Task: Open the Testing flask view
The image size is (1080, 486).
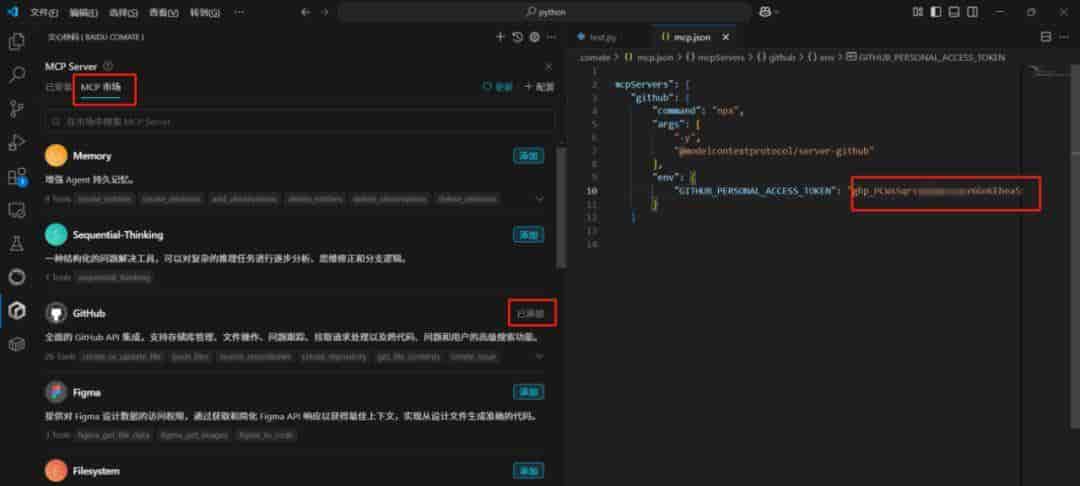Action: [17, 243]
